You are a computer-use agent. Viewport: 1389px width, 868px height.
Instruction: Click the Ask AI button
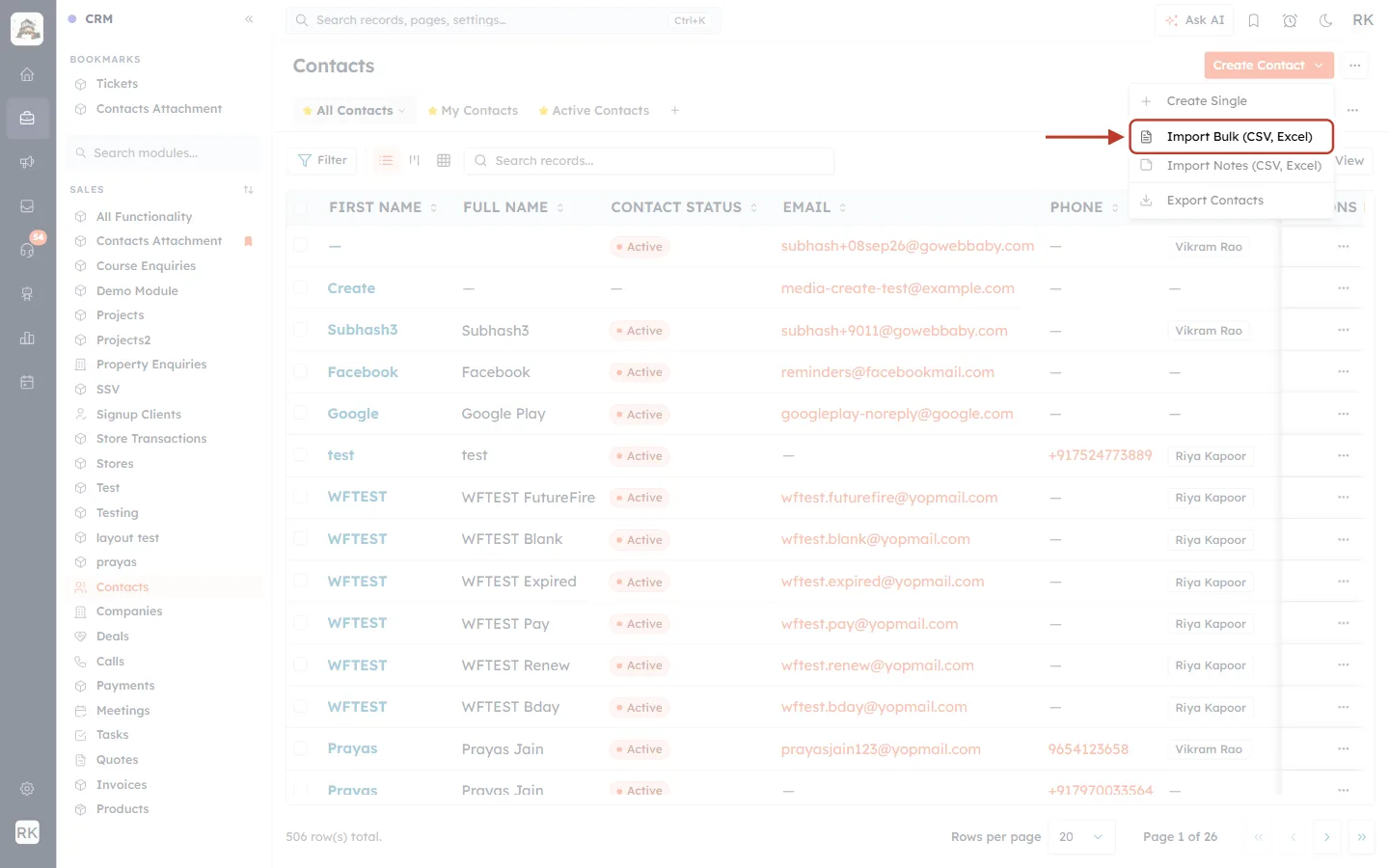point(1194,20)
